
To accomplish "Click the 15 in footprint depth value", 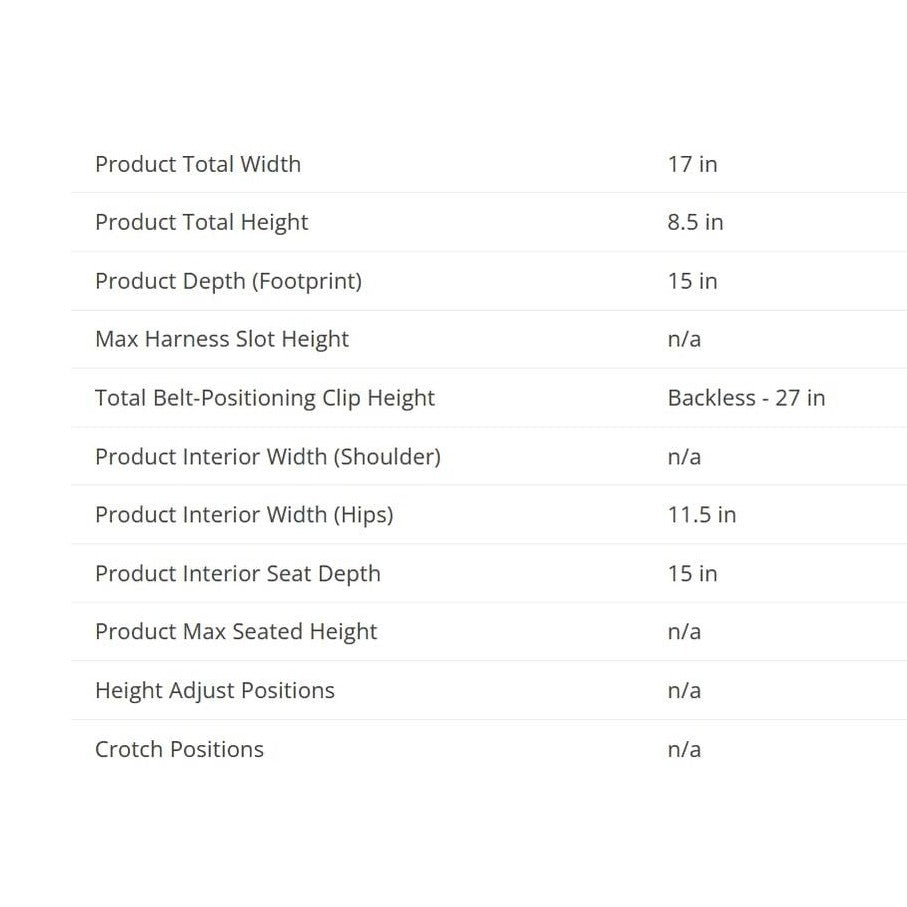I will tap(692, 281).
